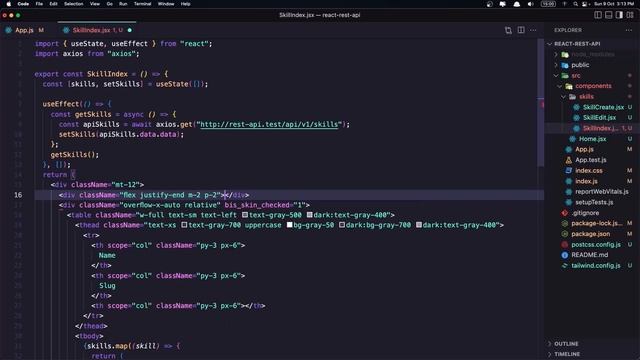Open editor More Actions ellipsis
The image size is (640, 360).
pos(533,30)
